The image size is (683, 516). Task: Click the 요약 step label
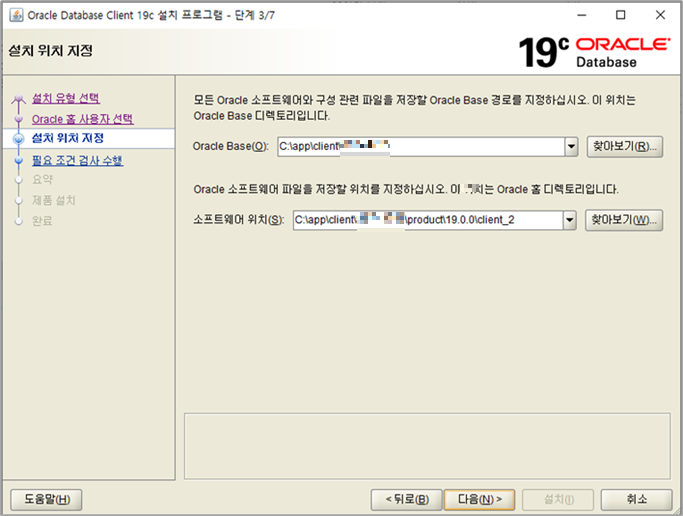[x=42, y=179]
